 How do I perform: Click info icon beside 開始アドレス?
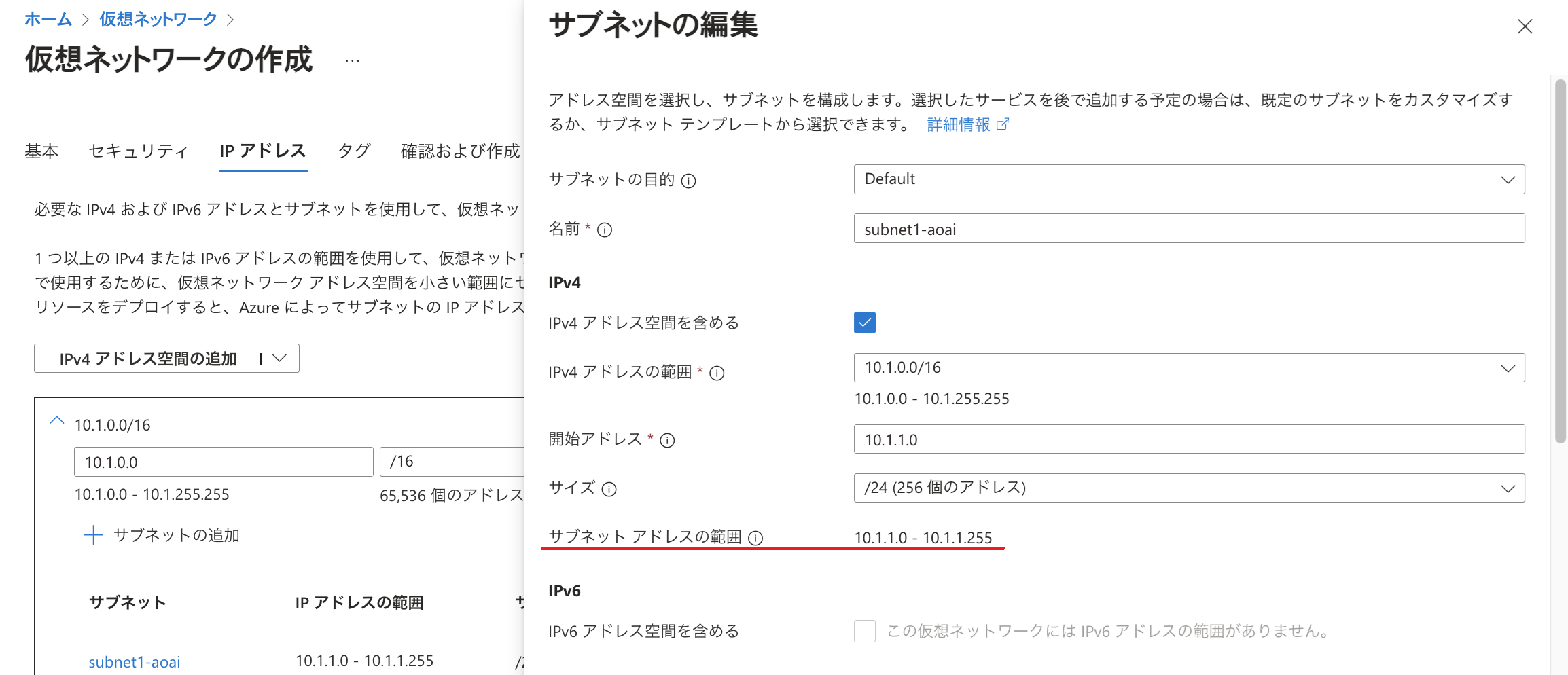pyautogui.click(x=667, y=441)
